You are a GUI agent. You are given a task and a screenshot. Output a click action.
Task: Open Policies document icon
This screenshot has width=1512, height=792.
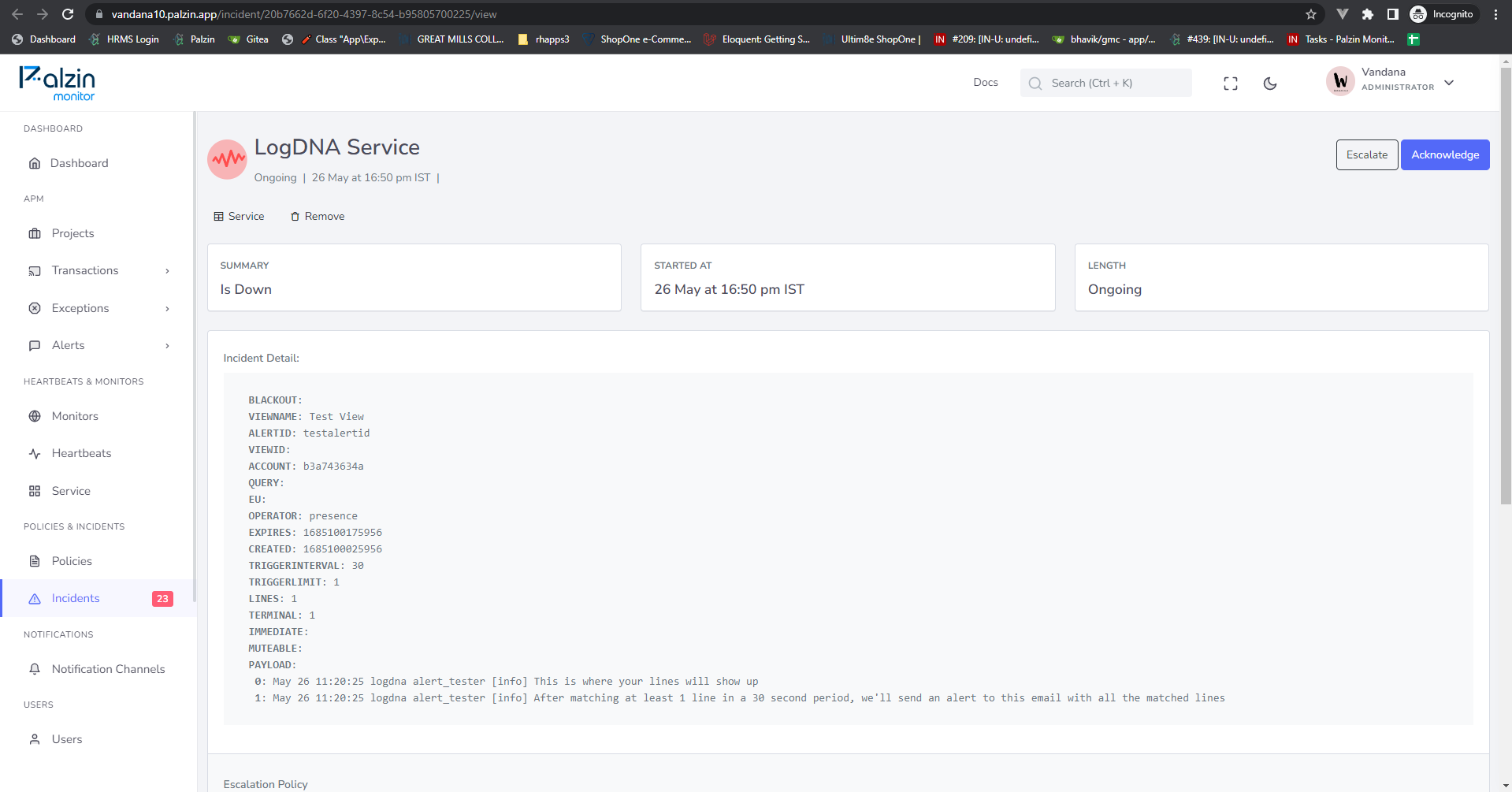coord(35,561)
